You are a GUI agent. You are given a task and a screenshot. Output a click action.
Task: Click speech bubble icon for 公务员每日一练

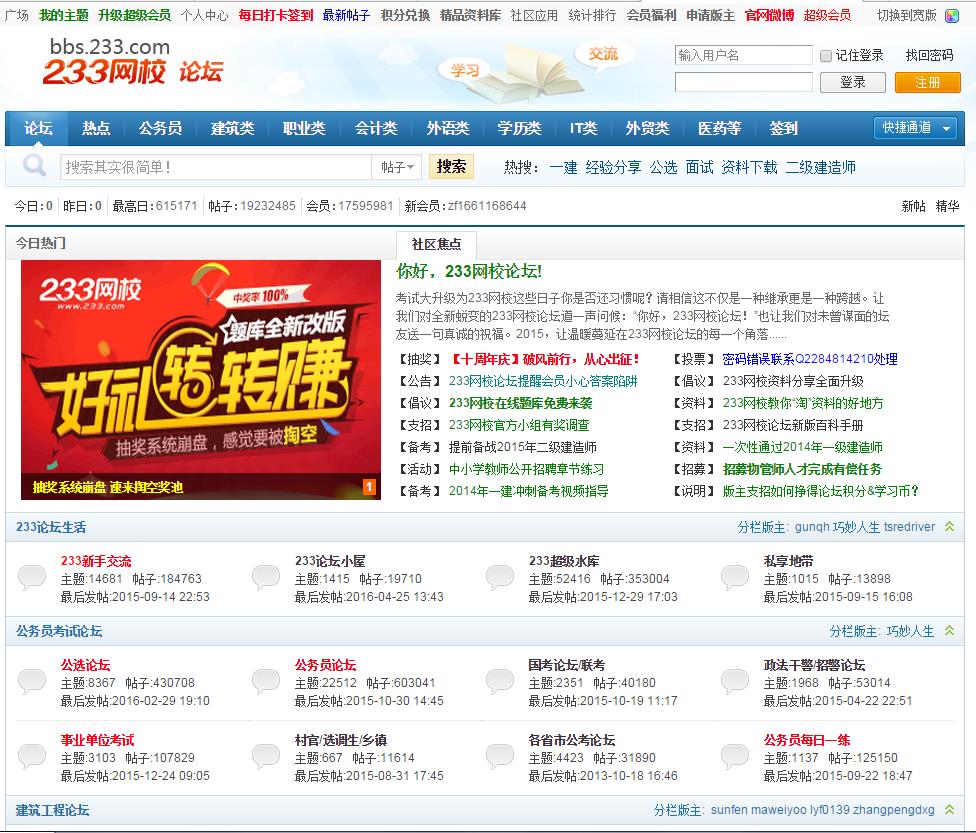click(x=734, y=756)
